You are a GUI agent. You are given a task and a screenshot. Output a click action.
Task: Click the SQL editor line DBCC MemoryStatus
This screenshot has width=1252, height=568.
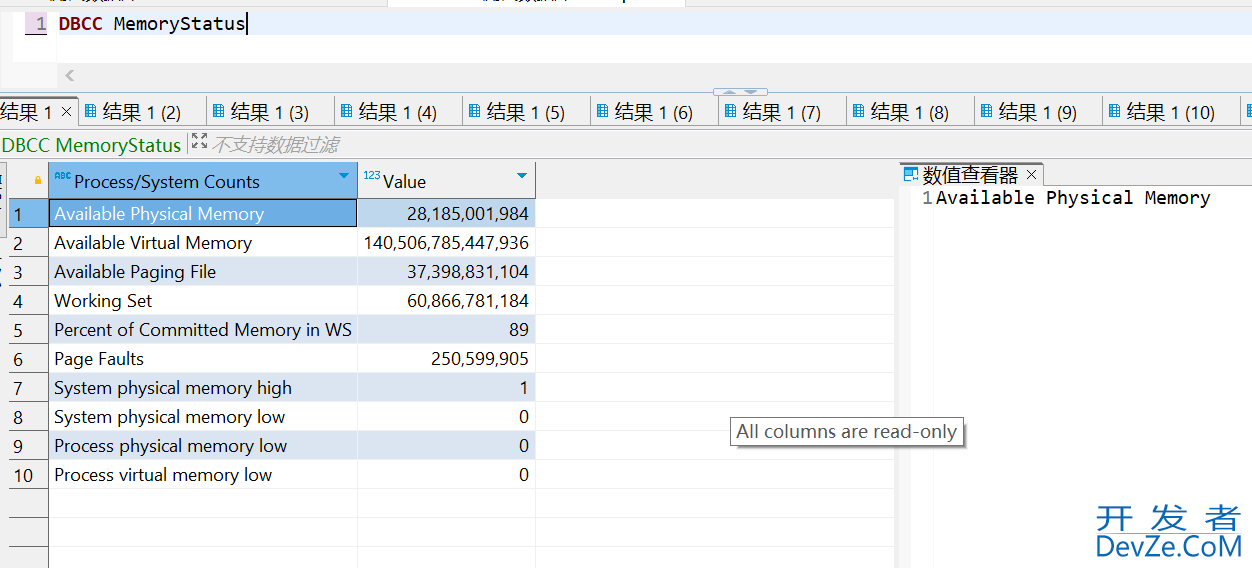click(x=152, y=23)
